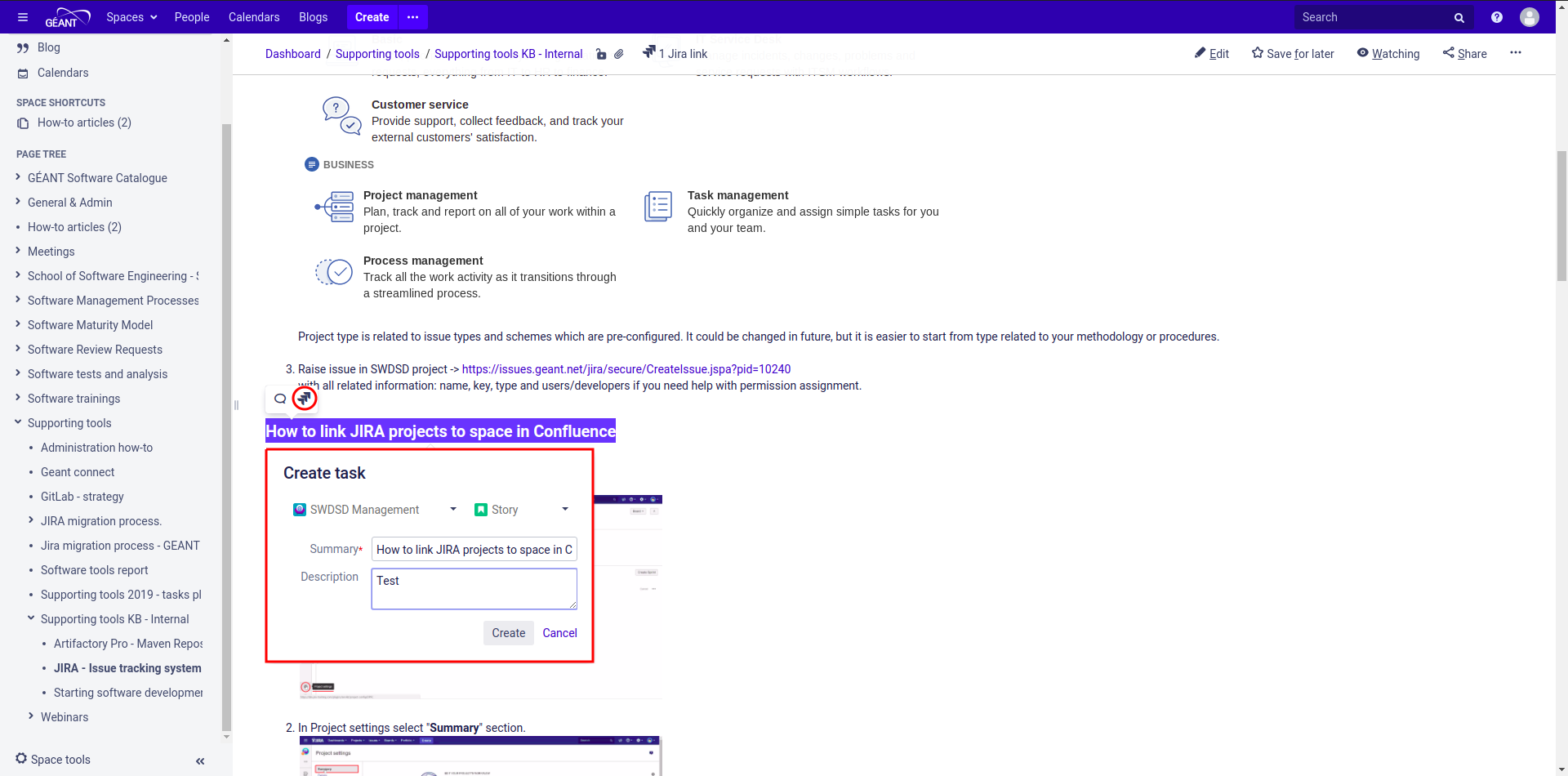Click the Summary input field

[x=474, y=549]
